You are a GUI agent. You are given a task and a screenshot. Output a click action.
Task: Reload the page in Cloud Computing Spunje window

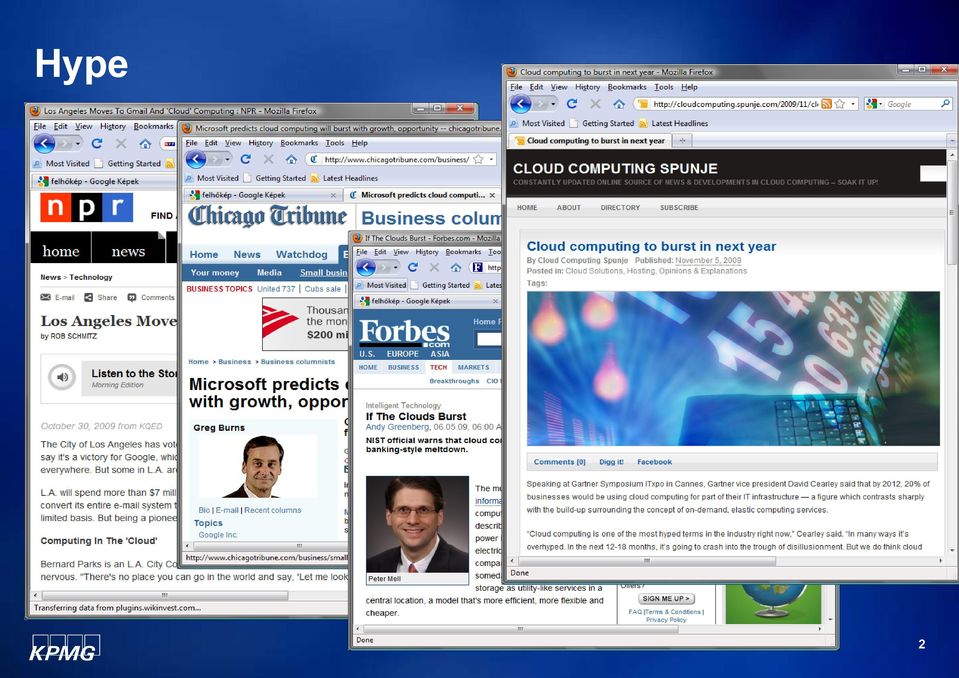point(572,104)
